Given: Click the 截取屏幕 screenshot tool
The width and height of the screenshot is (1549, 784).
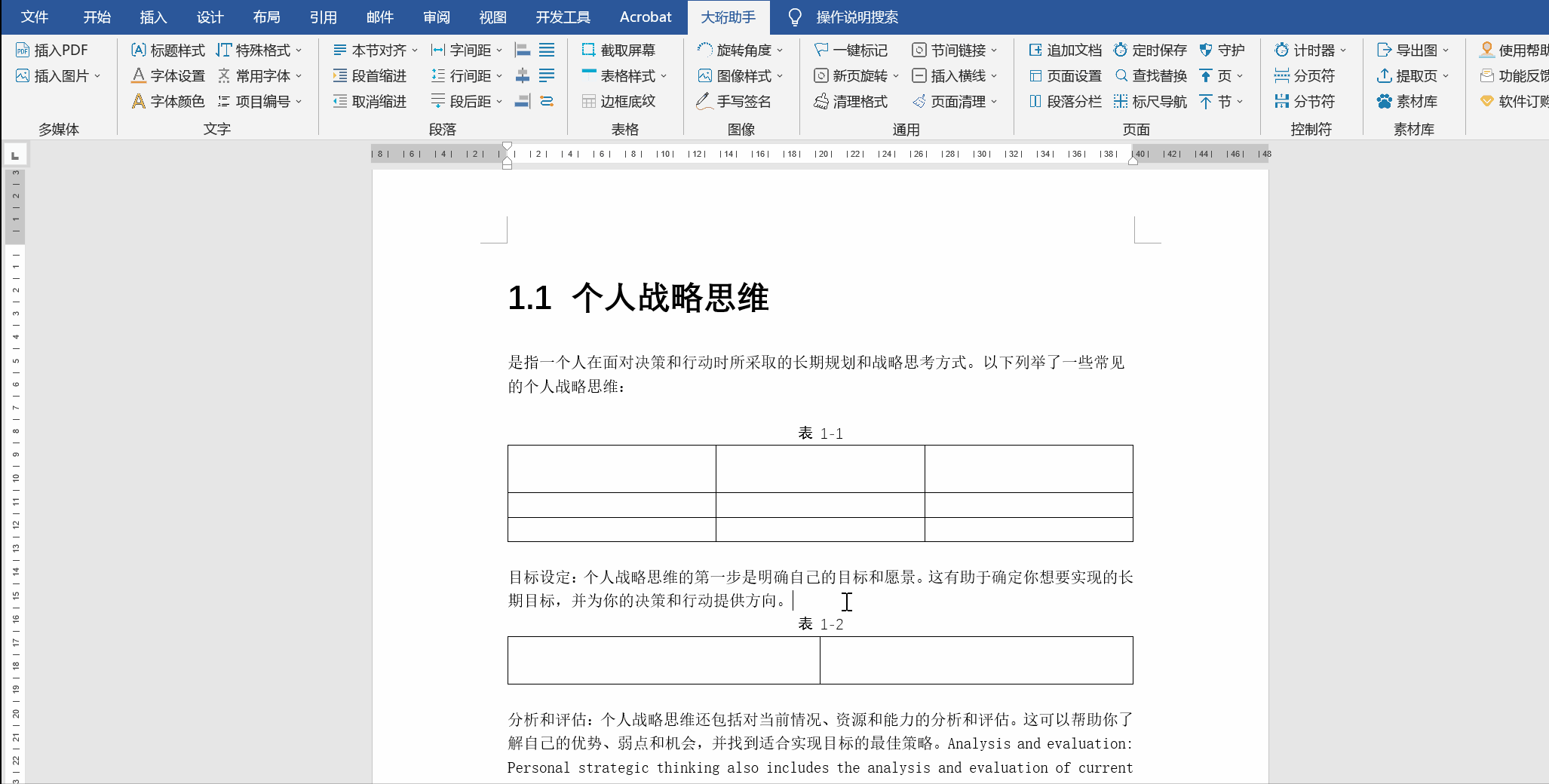Looking at the screenshot, I should pos(618,51).
